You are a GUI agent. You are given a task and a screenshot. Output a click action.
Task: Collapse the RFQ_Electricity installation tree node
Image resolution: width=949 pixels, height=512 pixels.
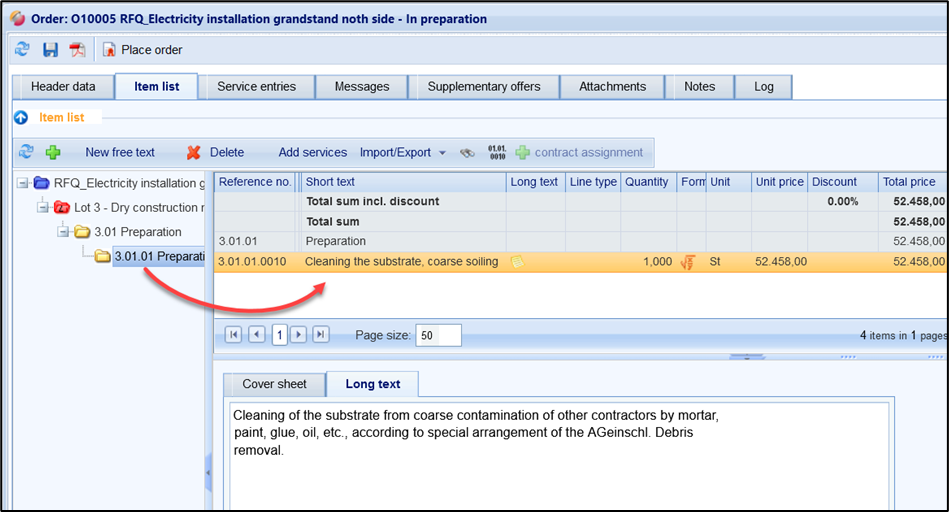23,183
